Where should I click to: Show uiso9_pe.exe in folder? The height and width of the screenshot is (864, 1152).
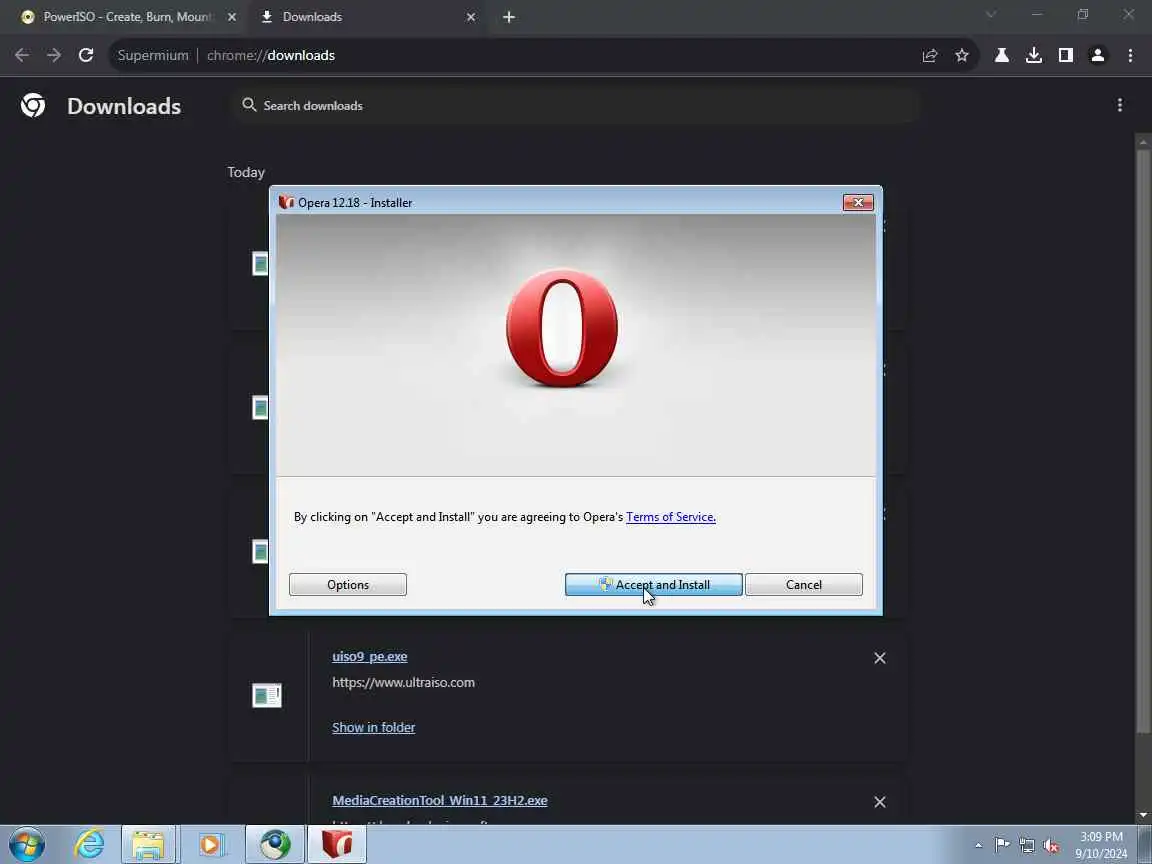(x=373, y=727)
